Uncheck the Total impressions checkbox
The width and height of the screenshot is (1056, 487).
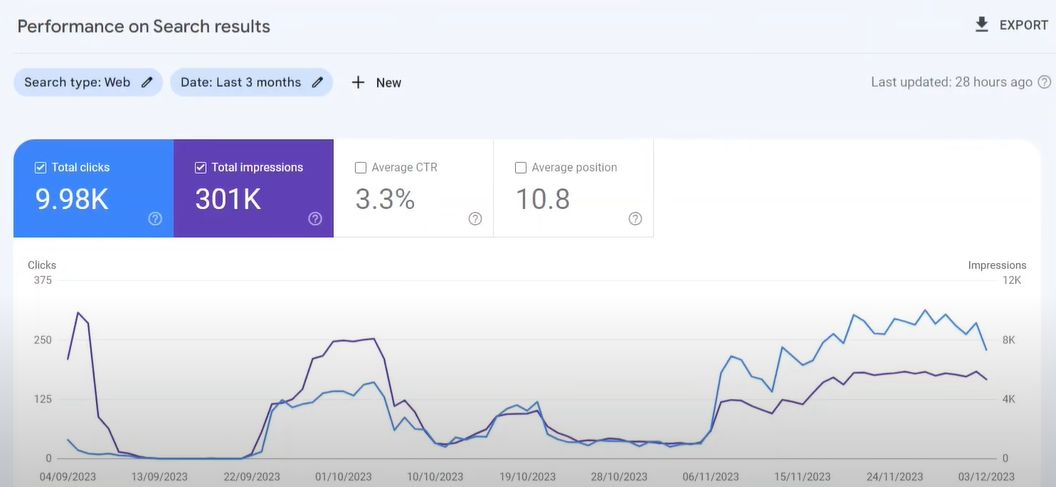200,168
